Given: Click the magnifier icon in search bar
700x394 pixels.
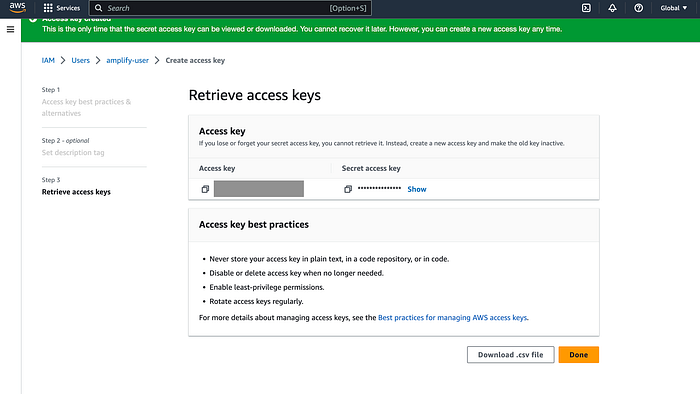Looking at the screenshot, I should point(99,8).
